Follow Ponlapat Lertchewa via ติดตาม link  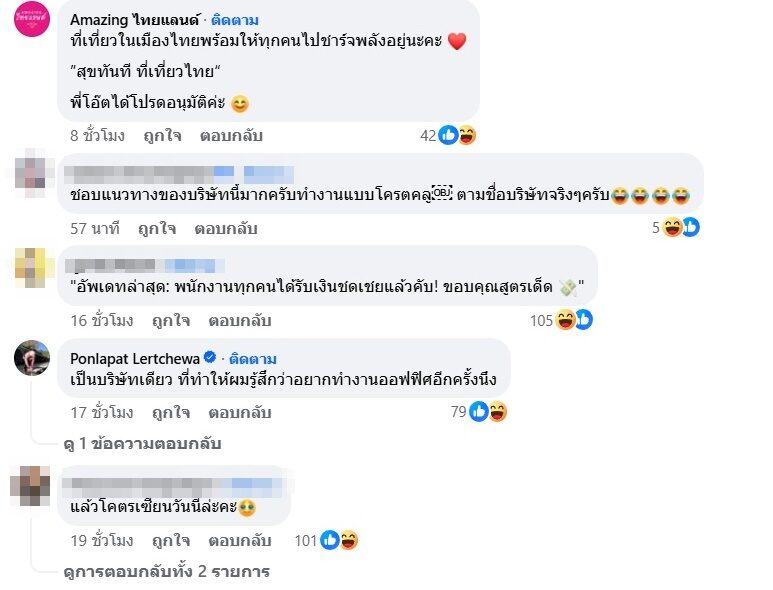(x=254, y=358)
